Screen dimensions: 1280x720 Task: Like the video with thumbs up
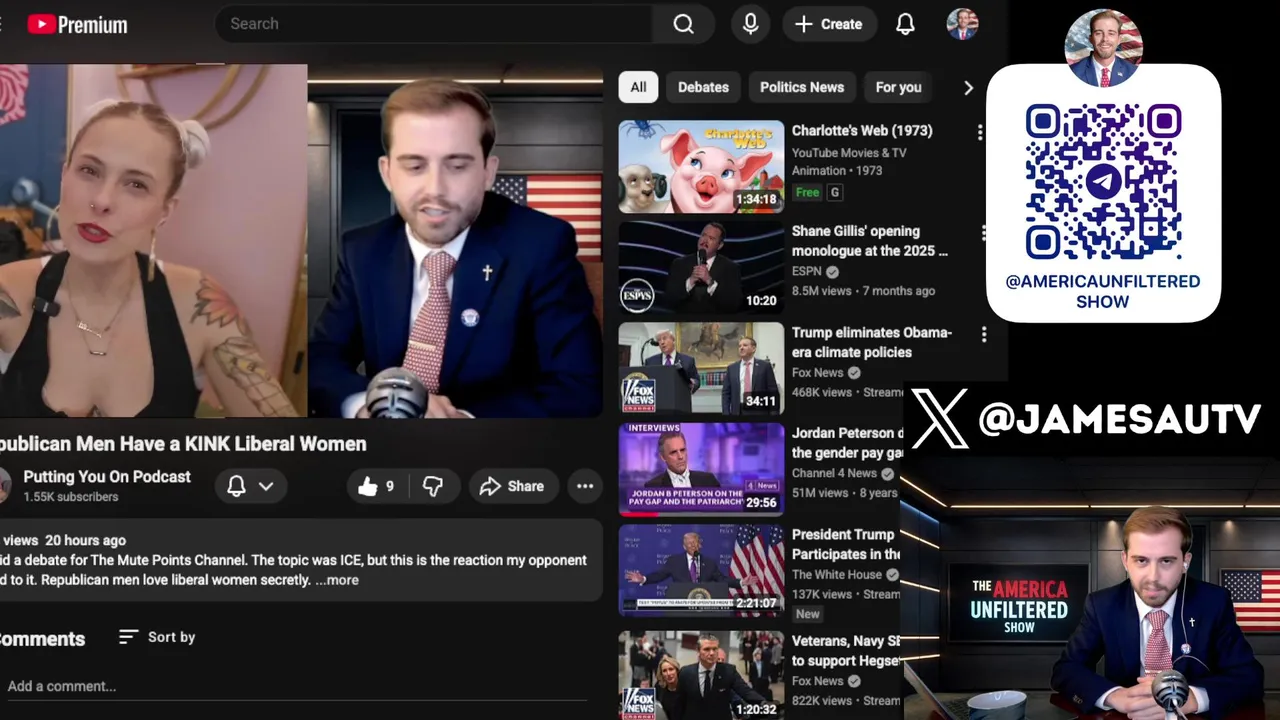376,486
